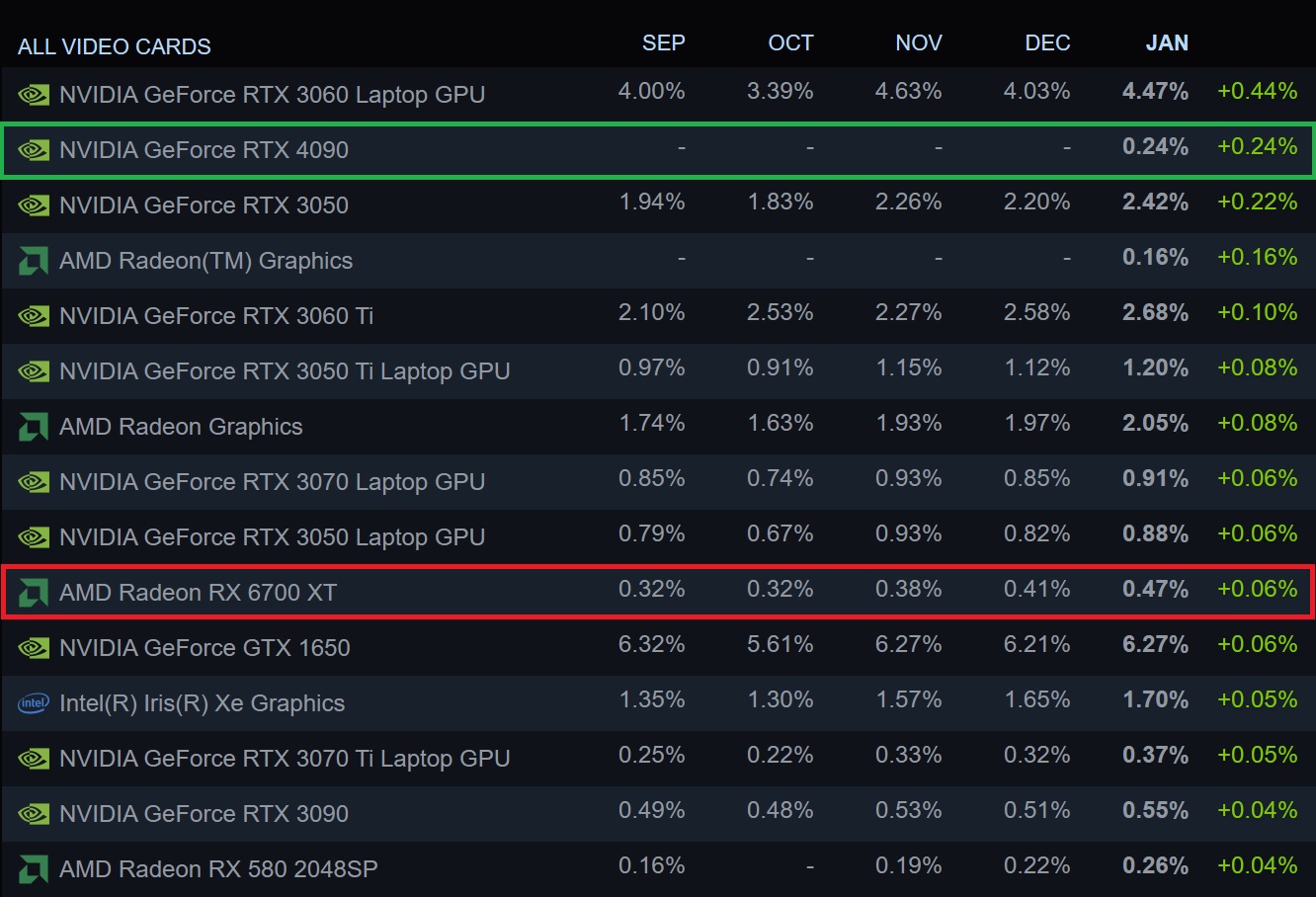Click the AMD logo beside Radeon(TM) Graphics
The width and height of the screenshot is (1316, 897).
point(34,261)
